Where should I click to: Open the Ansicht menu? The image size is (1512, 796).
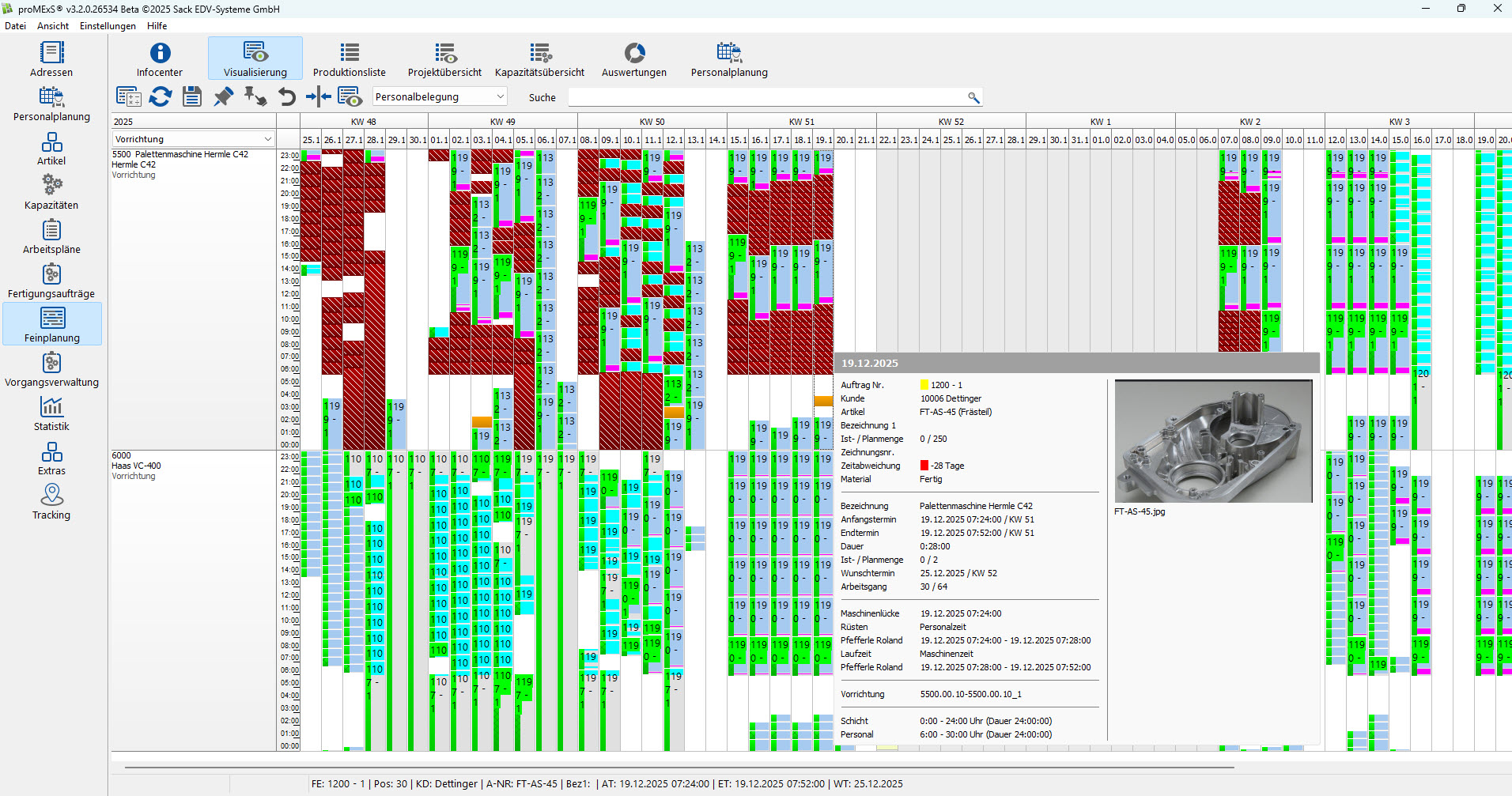click(53, 26)
